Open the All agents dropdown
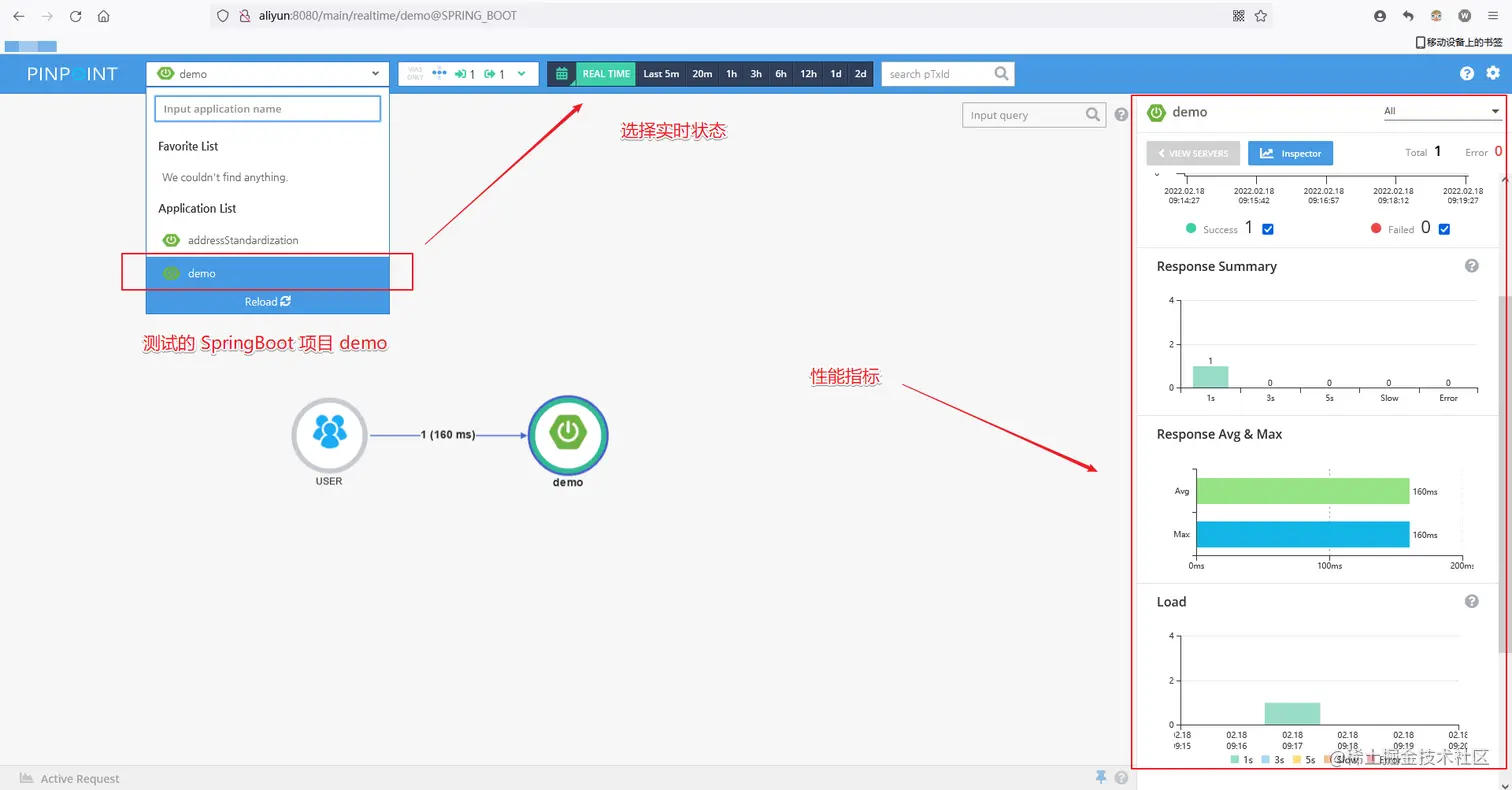Image resolution: width=1512 pixels, height=790 pixels. [x=1442, y=111]
